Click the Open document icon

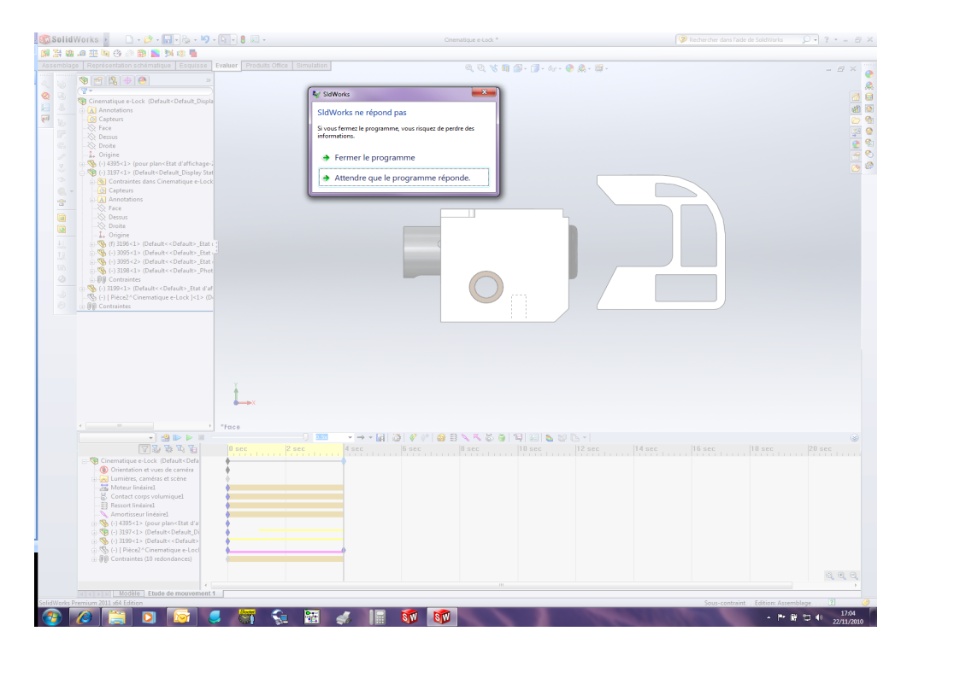pos(148,40)
